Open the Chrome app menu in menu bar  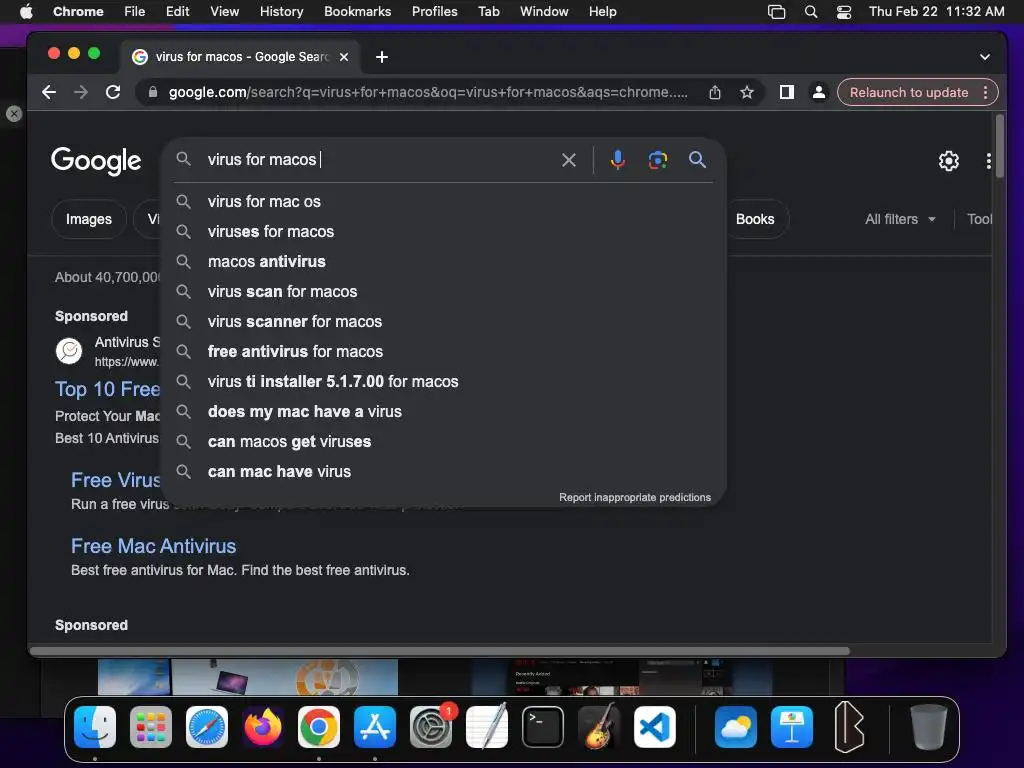coord(78,12)
